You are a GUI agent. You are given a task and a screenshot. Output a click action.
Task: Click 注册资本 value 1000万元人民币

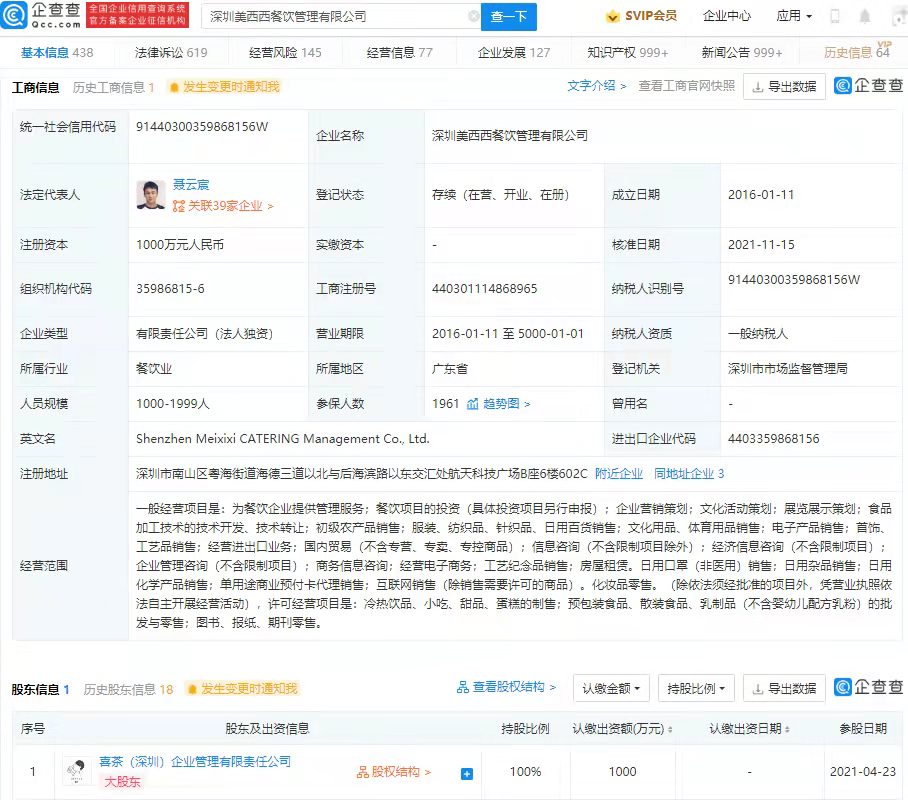coord(180,244)
